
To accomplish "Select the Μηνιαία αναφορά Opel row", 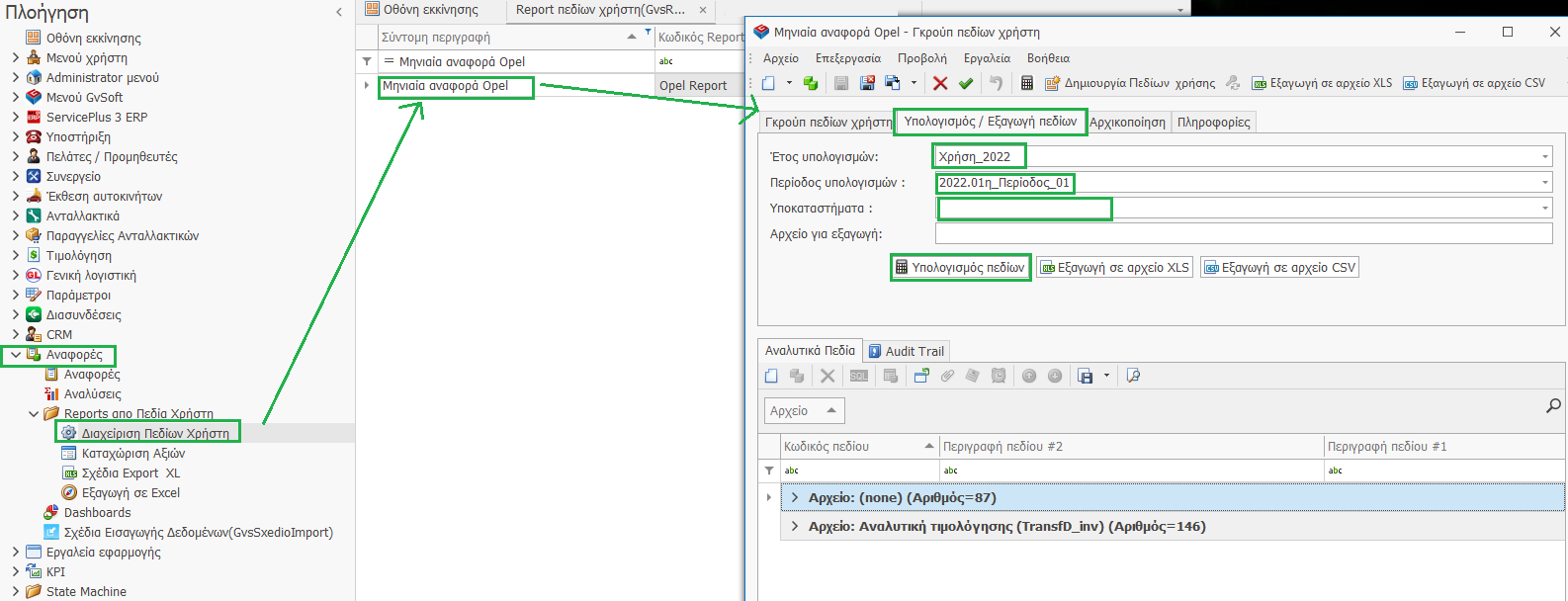I will 445,86.
